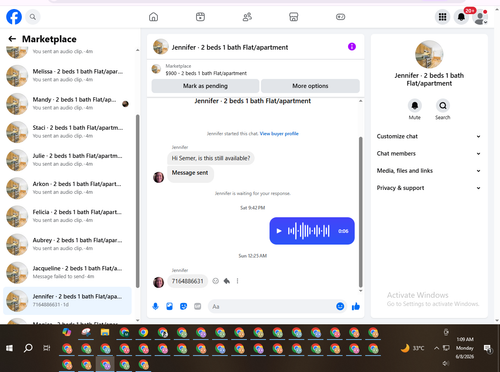Play the 0:06 audio clip
This screenshot has height=372, width=500.
click(x=279, y=231)
